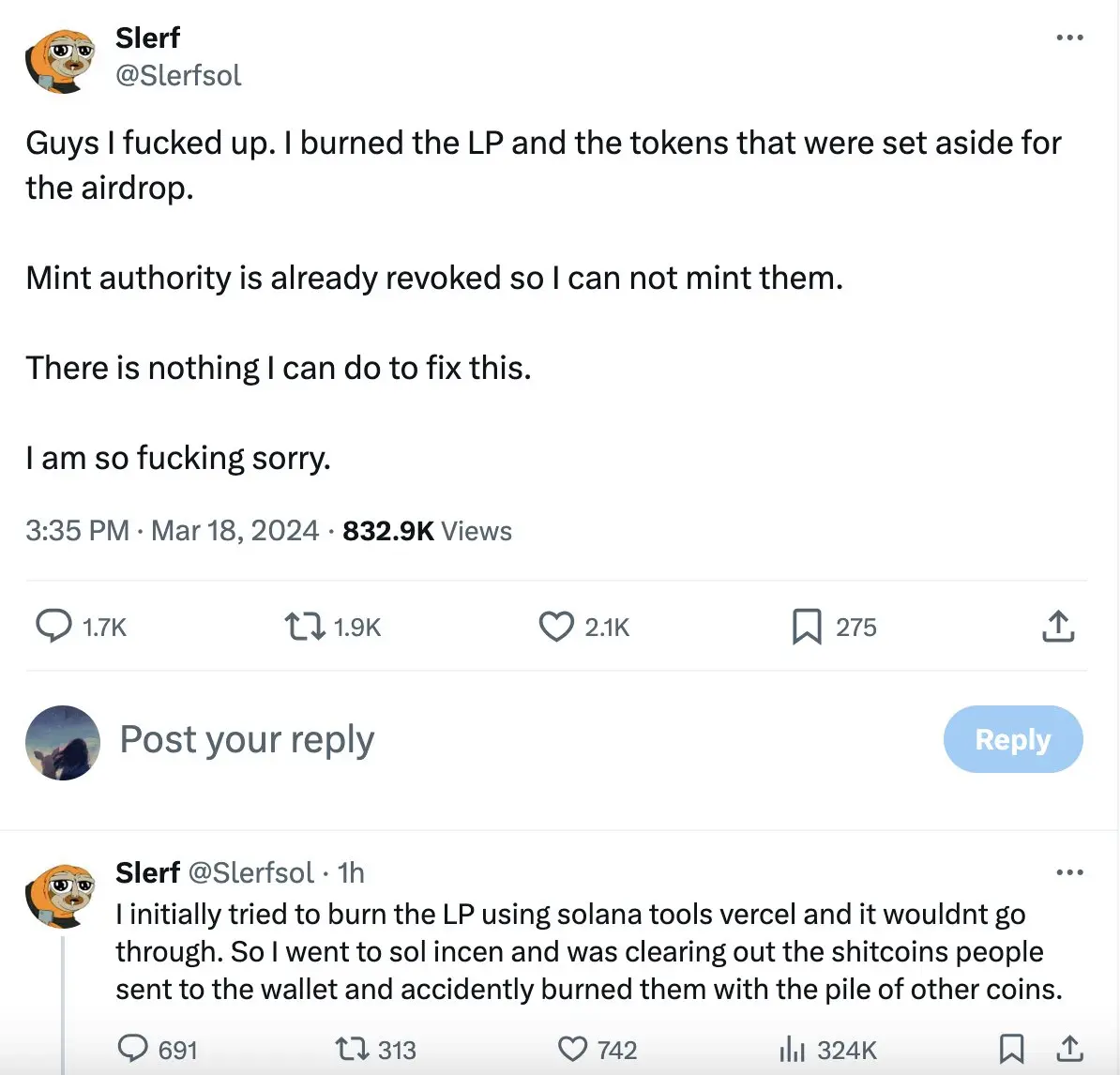Repost the main Slerf tweet
Image resolution: width=1120 pixels, height=1075 pixels.
[x=305, y=626]
